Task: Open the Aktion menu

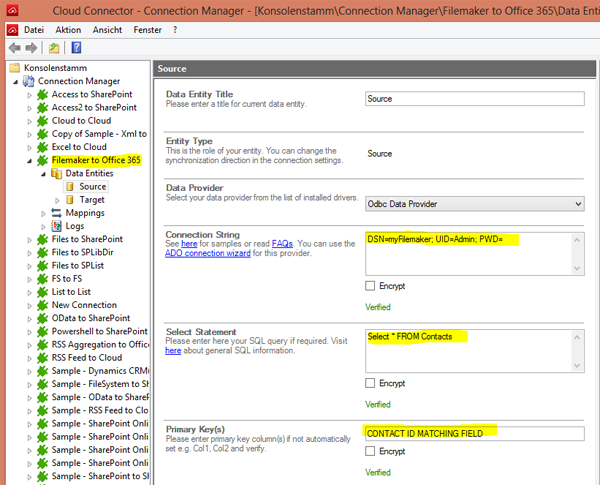Action: pyautogui.click(x=68, y=30)
